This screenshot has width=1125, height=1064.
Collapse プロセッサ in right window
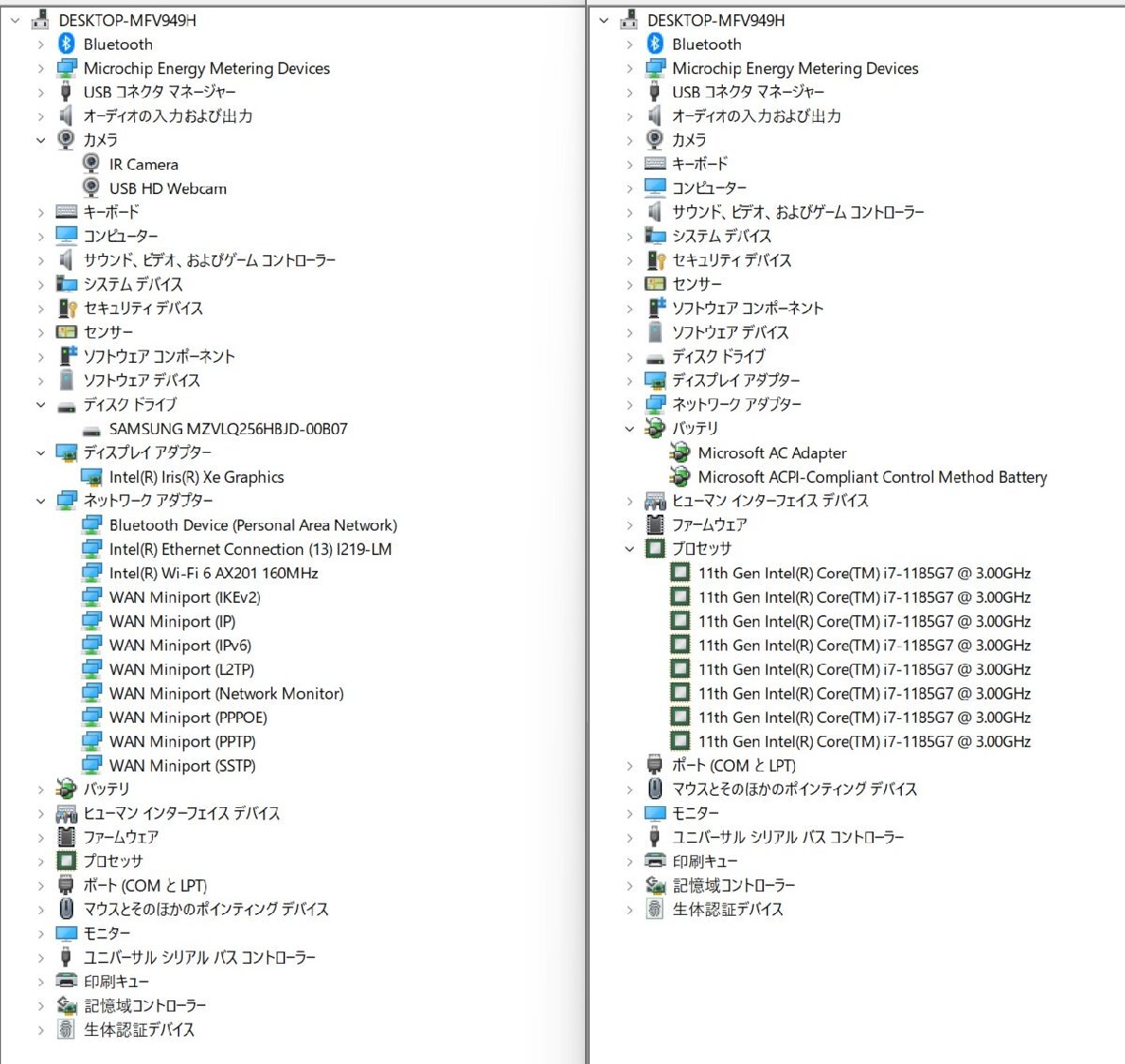629,549
